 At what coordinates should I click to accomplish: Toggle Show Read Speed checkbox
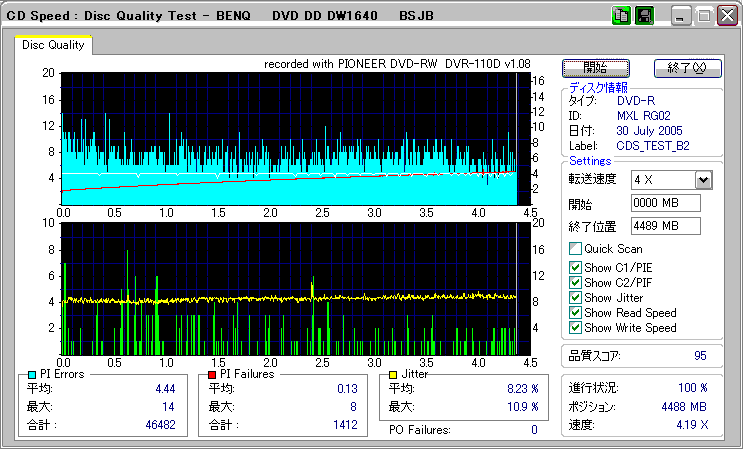click(575, 313)
